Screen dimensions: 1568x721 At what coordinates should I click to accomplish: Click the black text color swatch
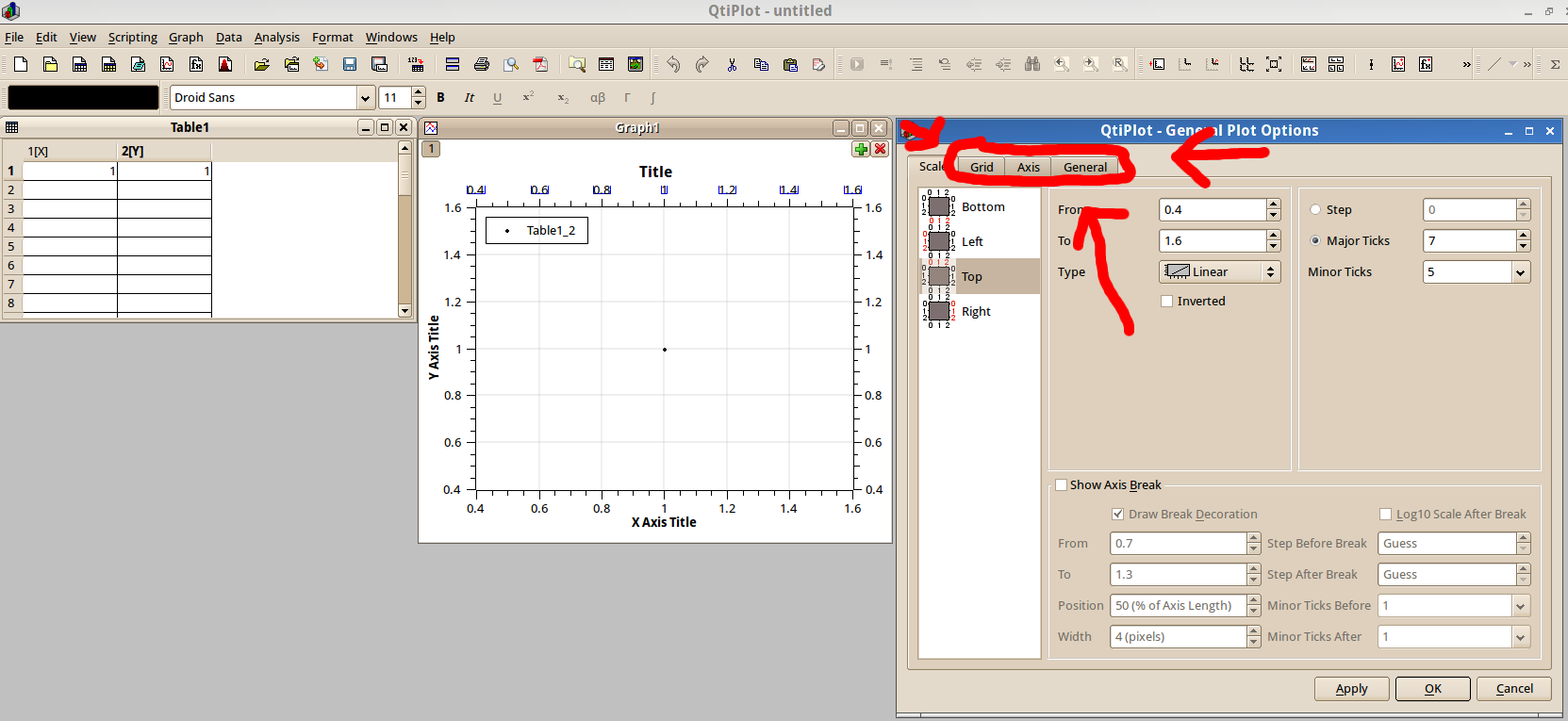[83, 98]
